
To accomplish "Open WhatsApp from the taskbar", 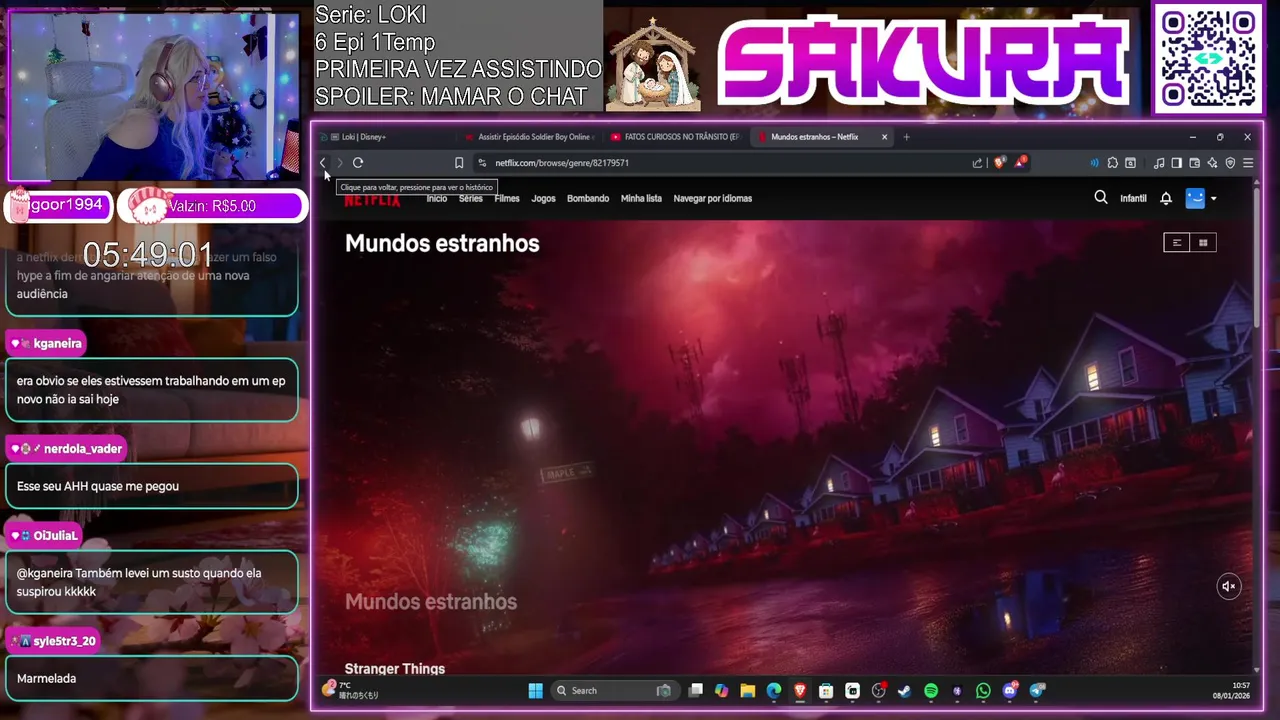I will [983, 690].
